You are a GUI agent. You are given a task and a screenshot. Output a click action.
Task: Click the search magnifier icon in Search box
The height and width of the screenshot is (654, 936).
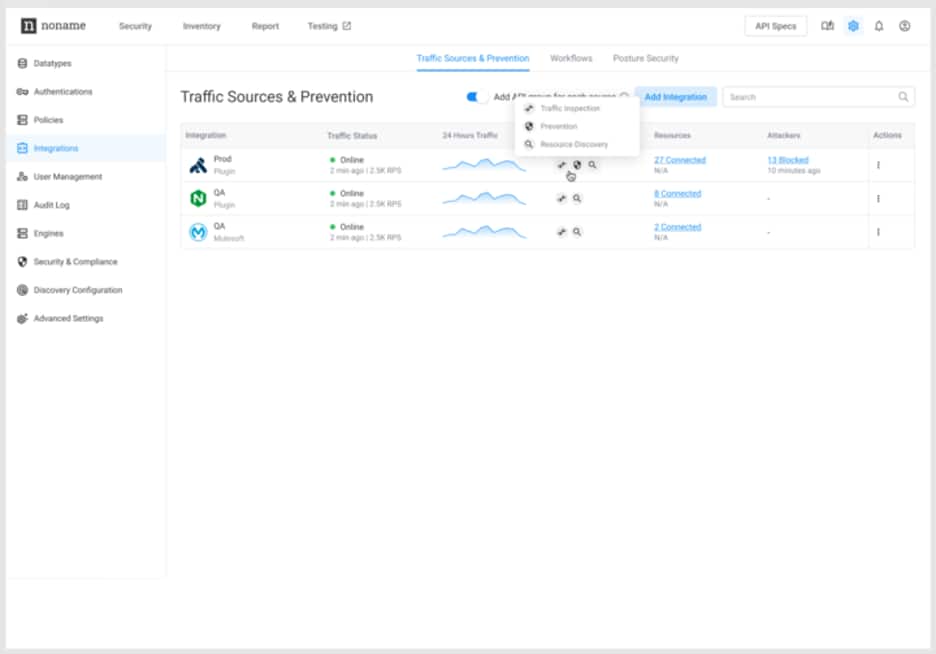click(903, 97)
